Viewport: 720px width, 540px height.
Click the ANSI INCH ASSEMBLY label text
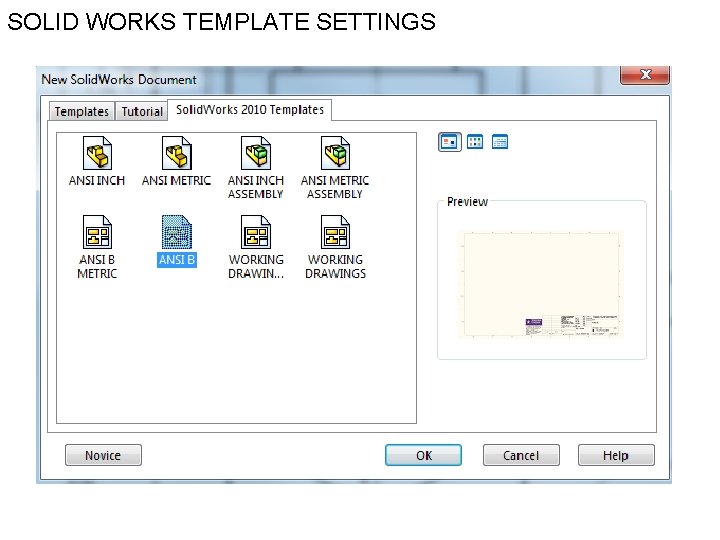[x=256, y=187]
